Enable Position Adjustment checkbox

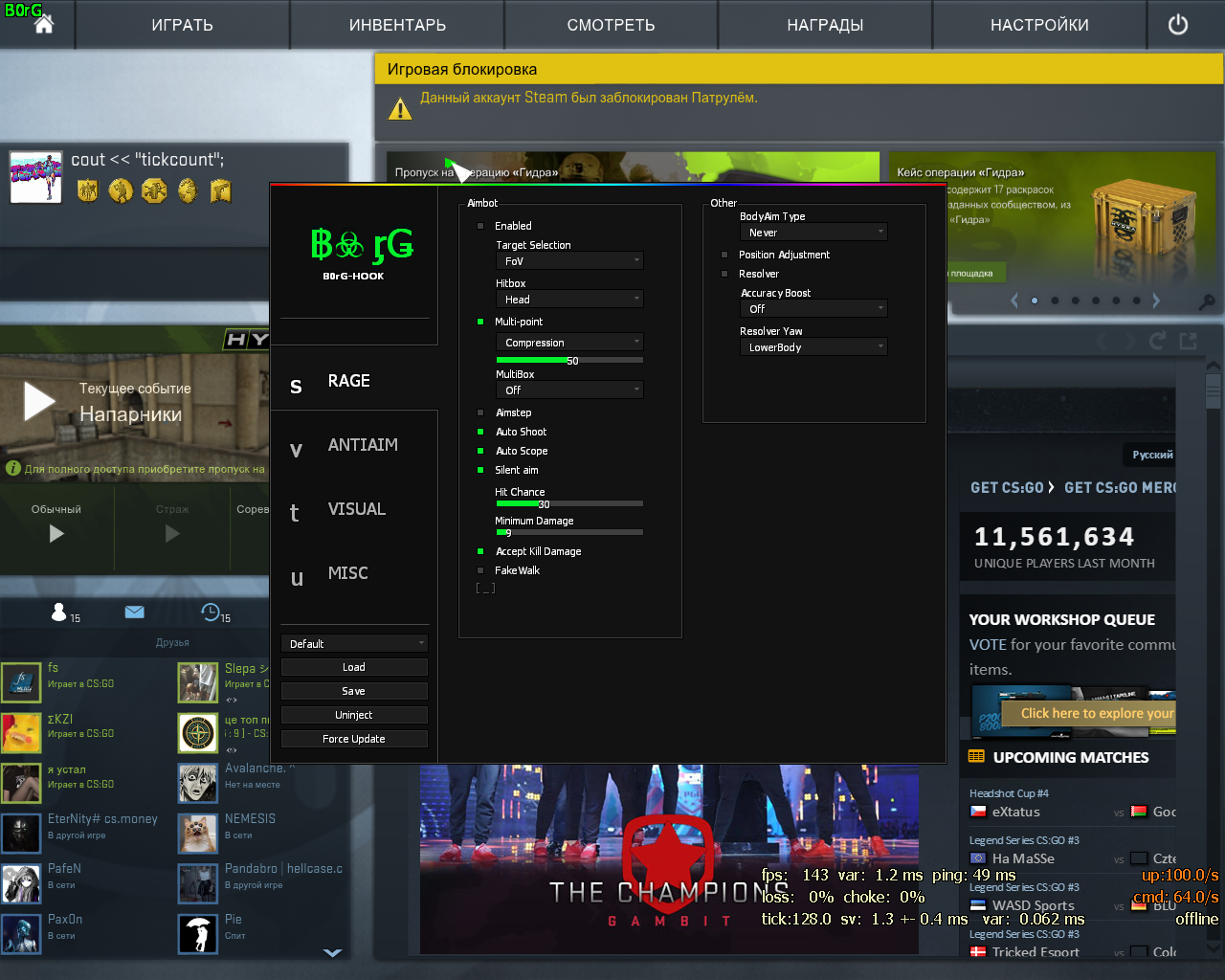(724, 255)
